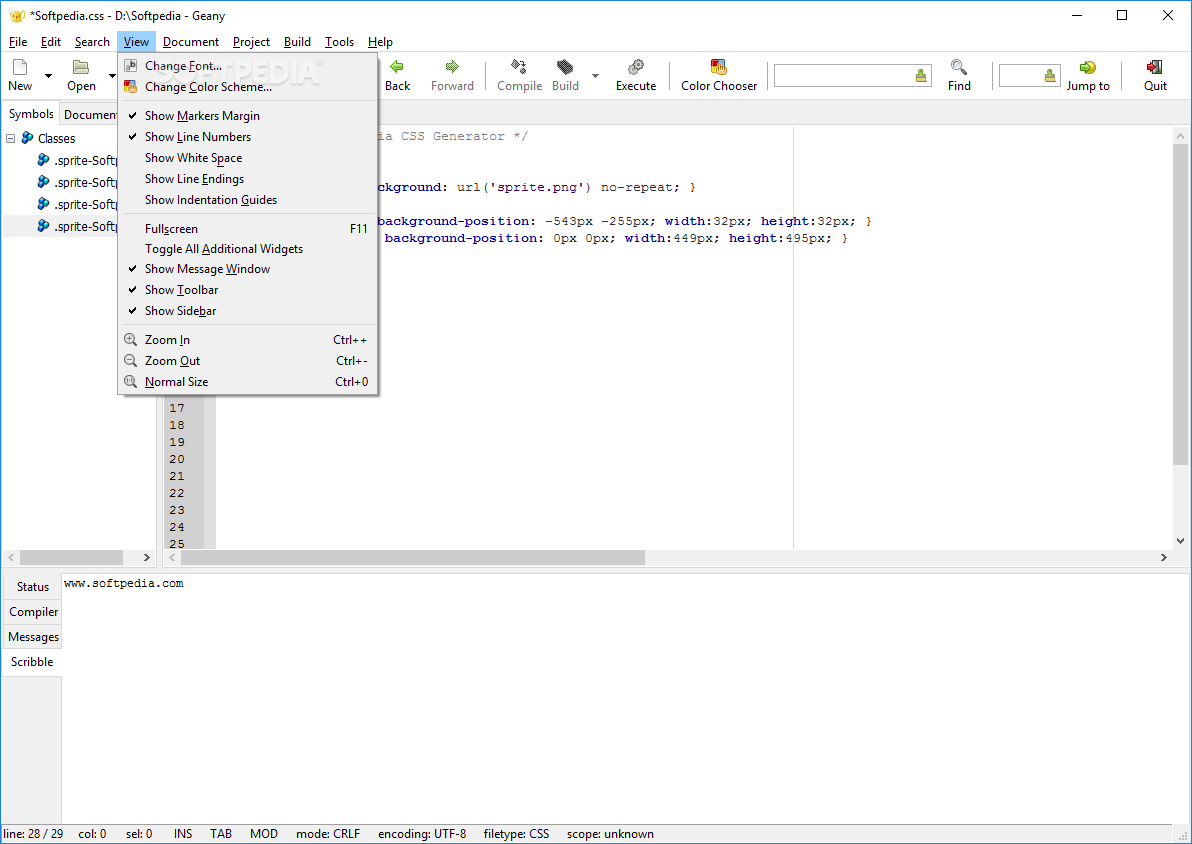The height and width of the screenshot is (844, 1192).
Task: Click the editor vertical scrollbar thumb
Action: 1180,303
